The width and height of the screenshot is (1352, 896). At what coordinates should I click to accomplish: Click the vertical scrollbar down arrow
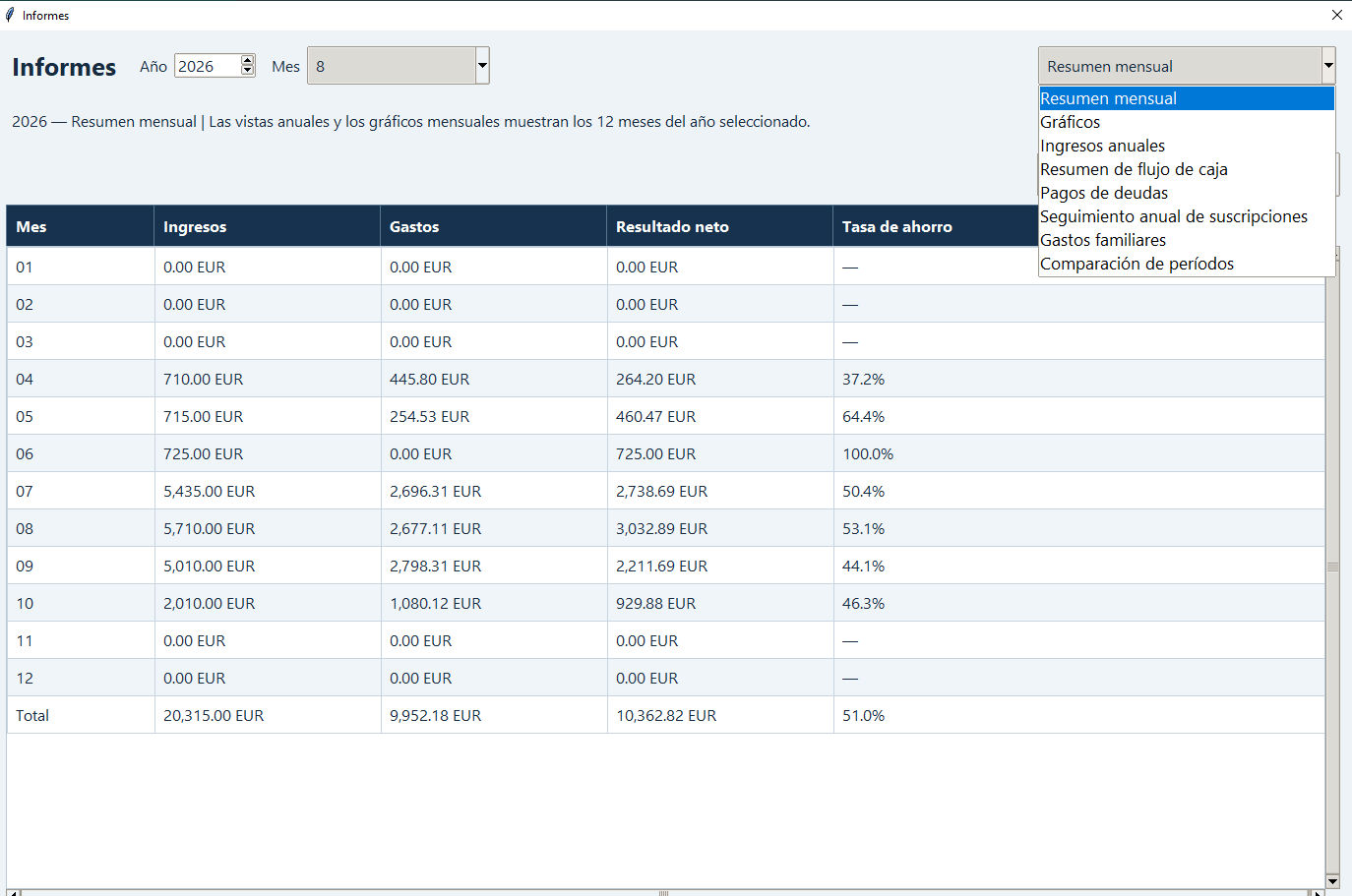pos(1332,881)
